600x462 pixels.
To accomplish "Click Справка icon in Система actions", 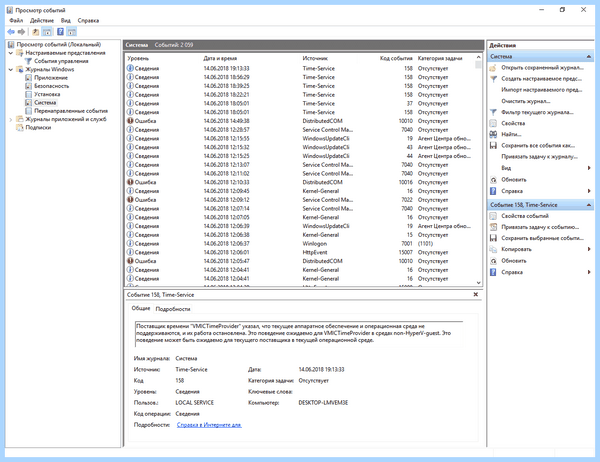I will tap(493, 191).
